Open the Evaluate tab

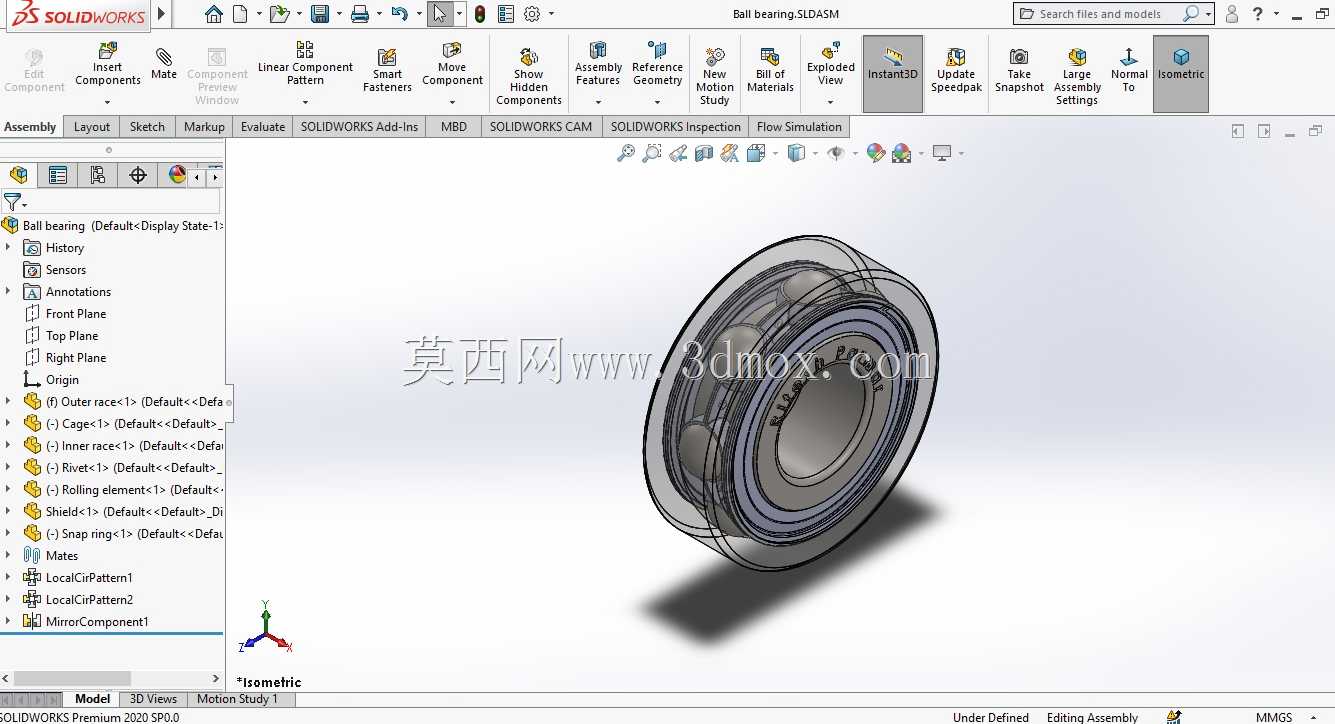[x=263, y=127]
